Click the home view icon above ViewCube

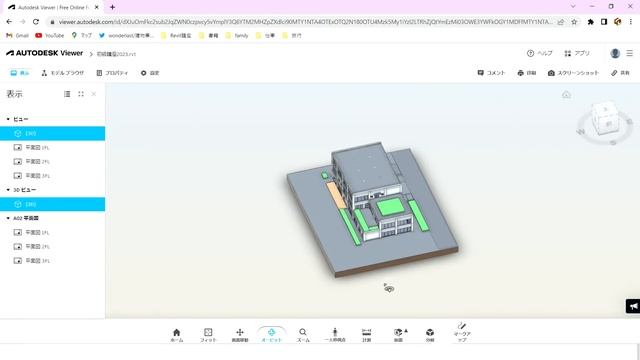566,95
